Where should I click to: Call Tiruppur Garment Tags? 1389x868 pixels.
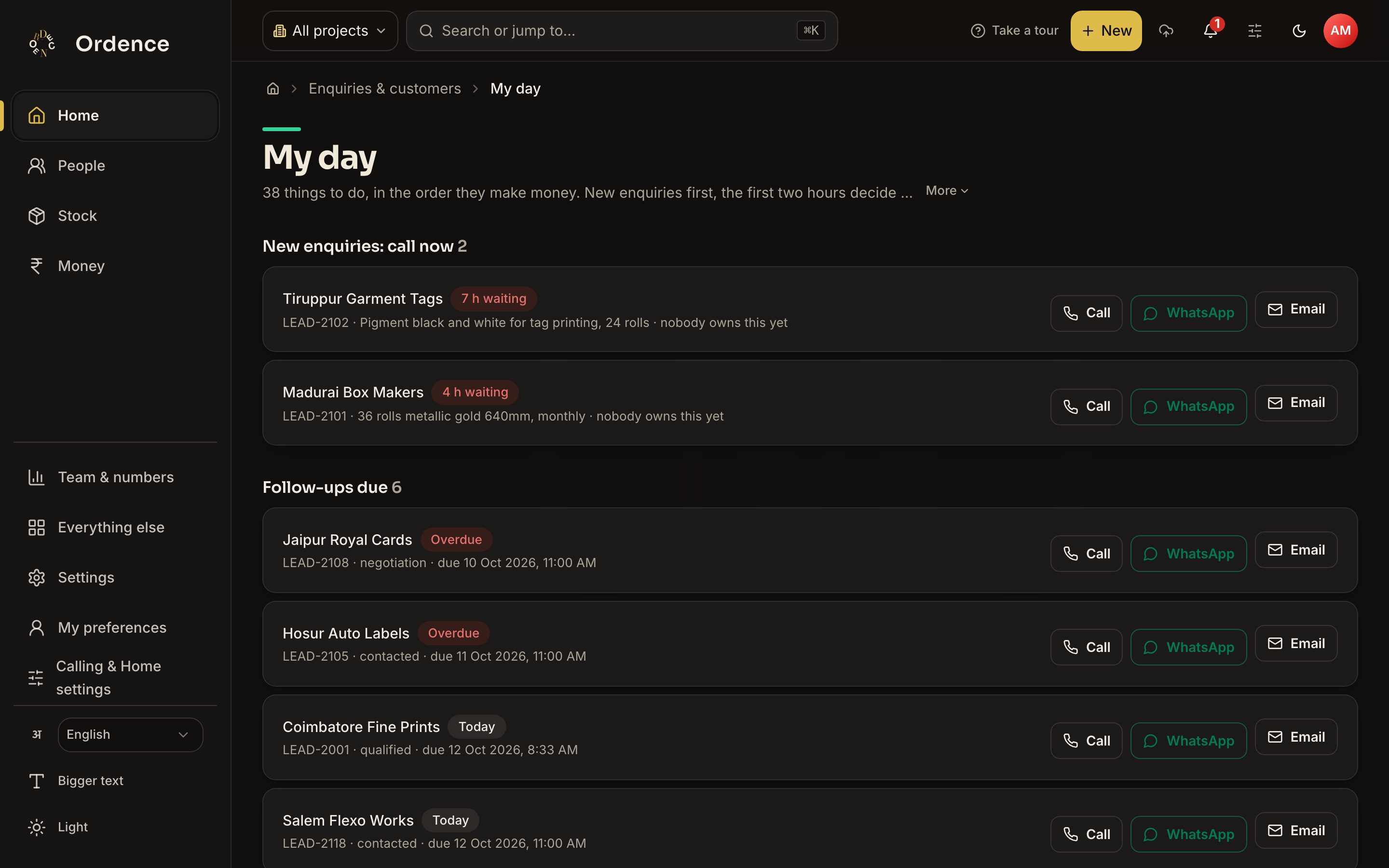[x=1086, y=313]
